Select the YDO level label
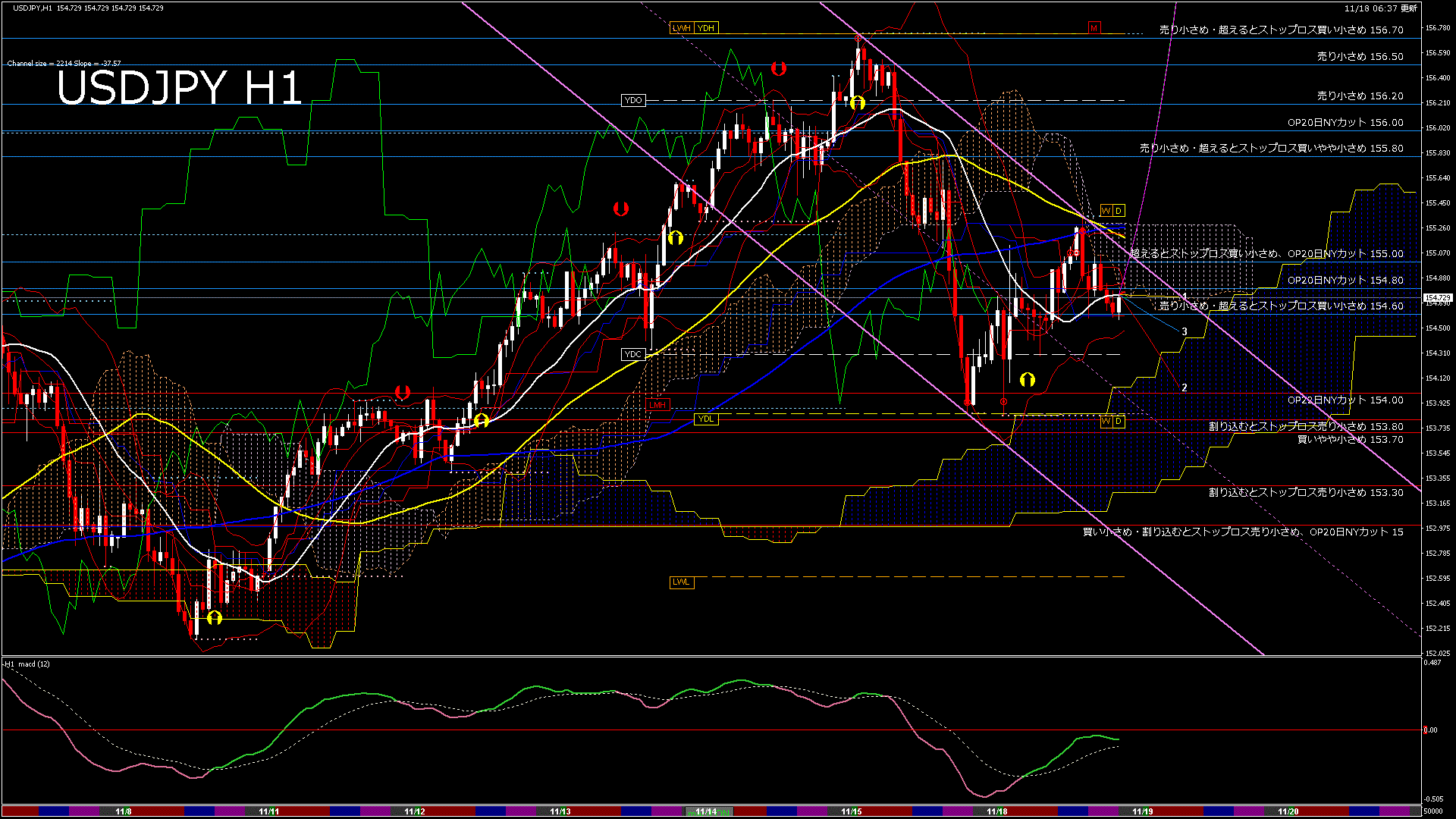The image size is (1456, 819). pyautogui.click(x=632, y=100)
